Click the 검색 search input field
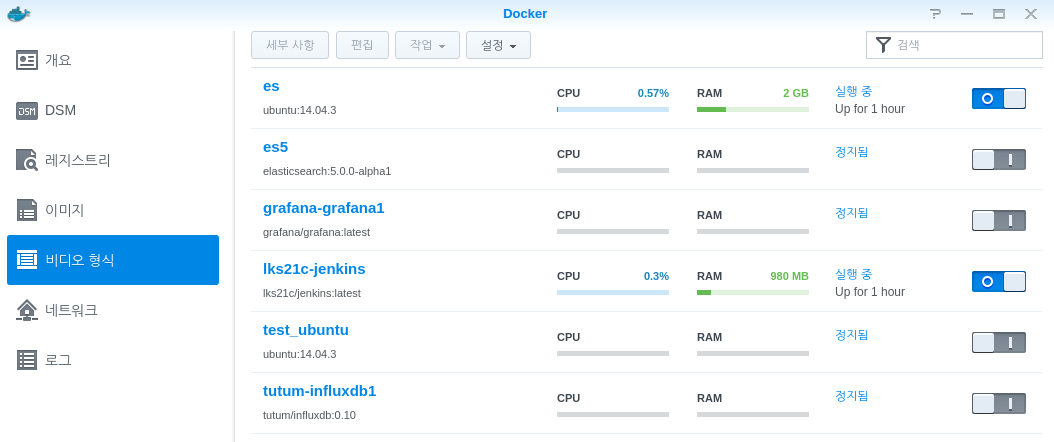The height and width of the screenshot is (442, 1054). coord(955,45)
